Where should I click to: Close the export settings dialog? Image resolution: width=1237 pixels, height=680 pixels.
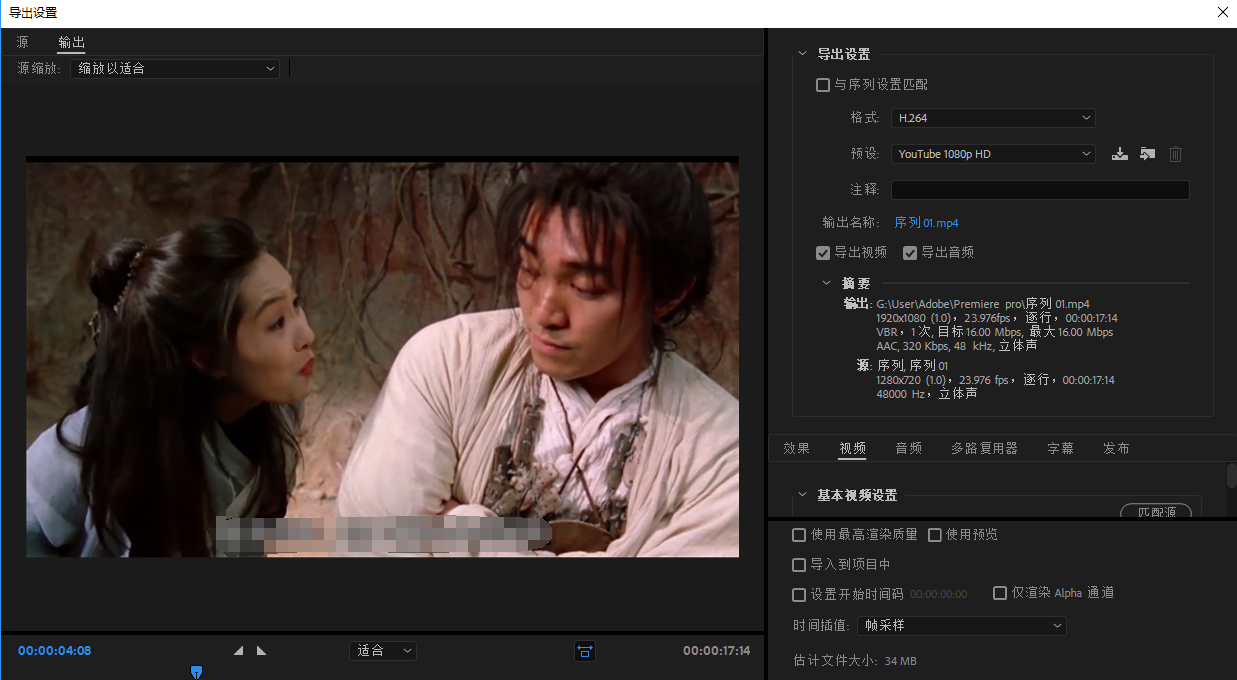1222,13
